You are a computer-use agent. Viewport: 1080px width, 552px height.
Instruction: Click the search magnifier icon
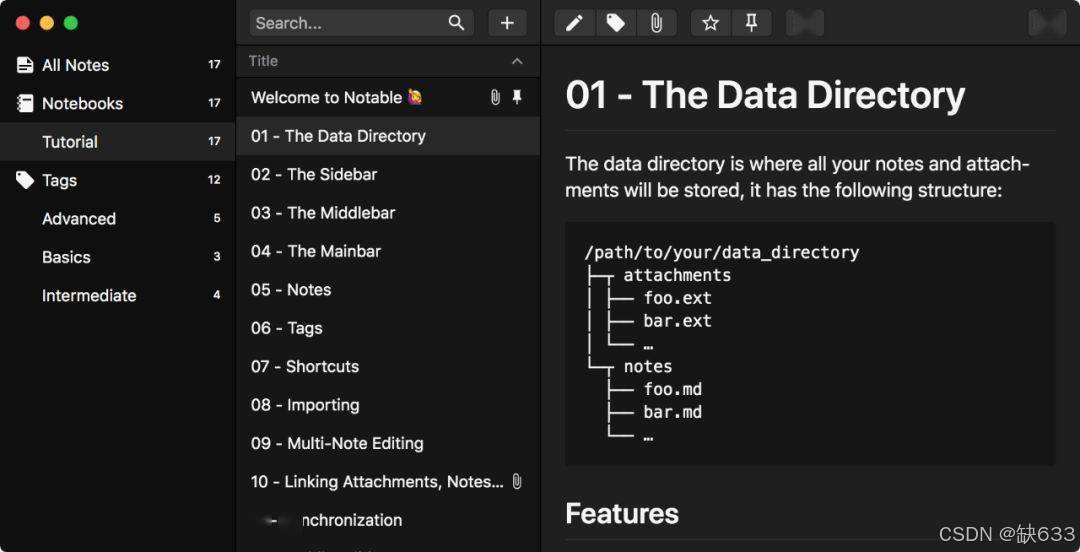[x=456, y=23]
